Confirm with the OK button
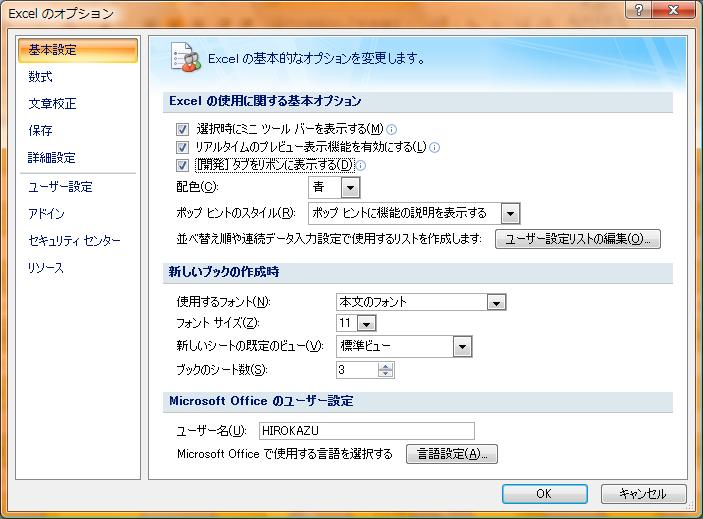Viewport: 703px width, 519px height. pyautogui.click(x=544, y=493)
